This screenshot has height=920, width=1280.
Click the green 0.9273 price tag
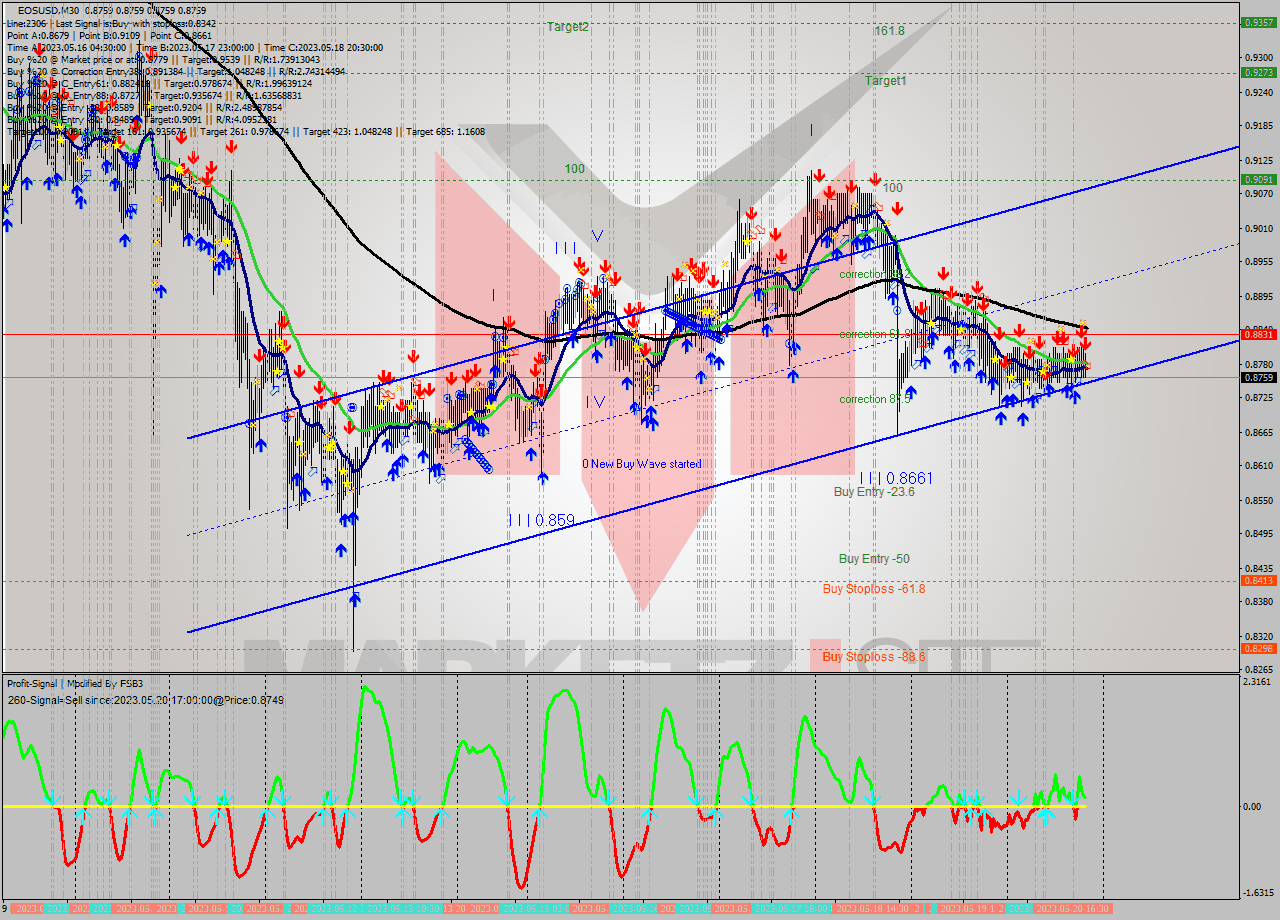[x=1257, y=72]
